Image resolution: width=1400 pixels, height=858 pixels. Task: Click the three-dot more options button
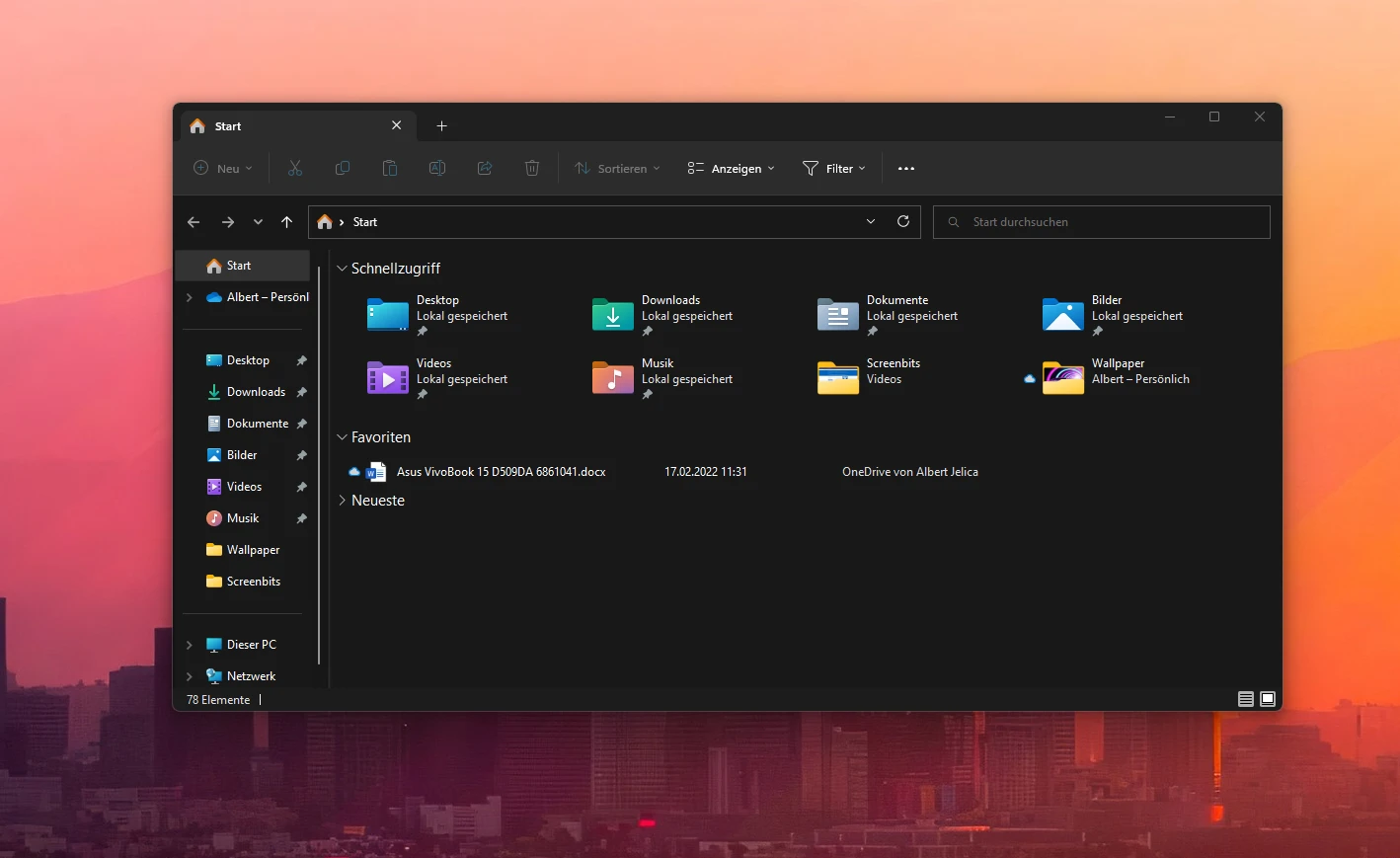click(x=905, y=168)
